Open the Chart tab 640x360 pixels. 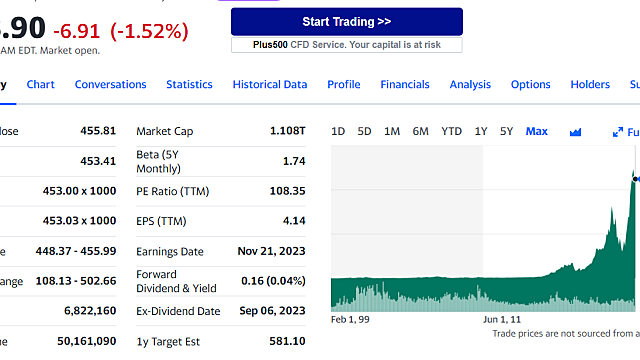coord(40,84)
